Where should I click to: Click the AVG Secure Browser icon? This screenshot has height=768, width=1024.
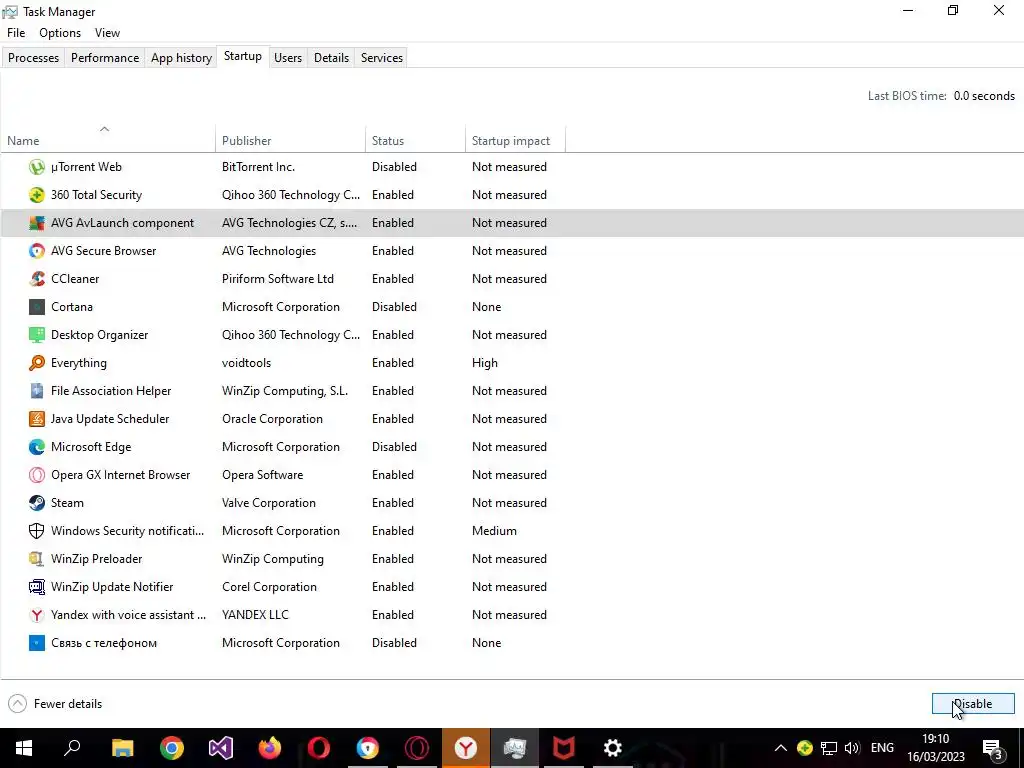pos(37,251)
